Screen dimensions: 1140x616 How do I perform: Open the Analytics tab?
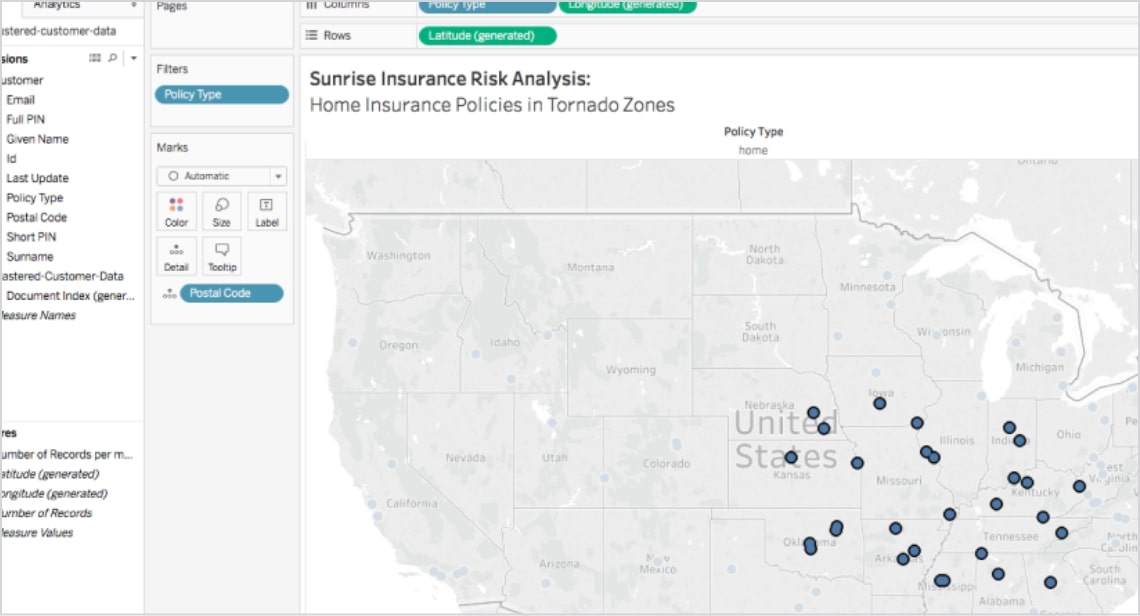point(57,5)
